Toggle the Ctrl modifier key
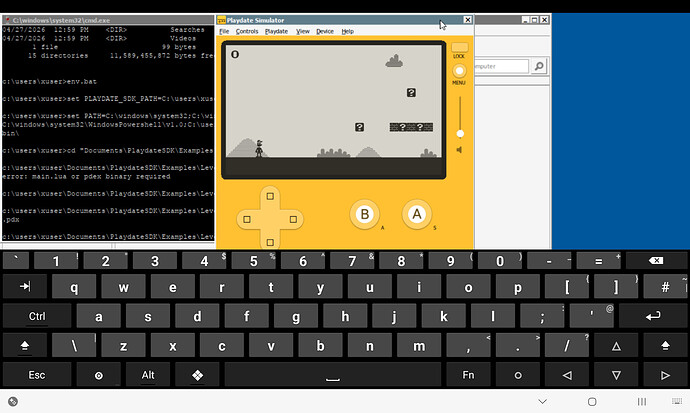Viewport: 690px width, 413px height. coord(37,316)
